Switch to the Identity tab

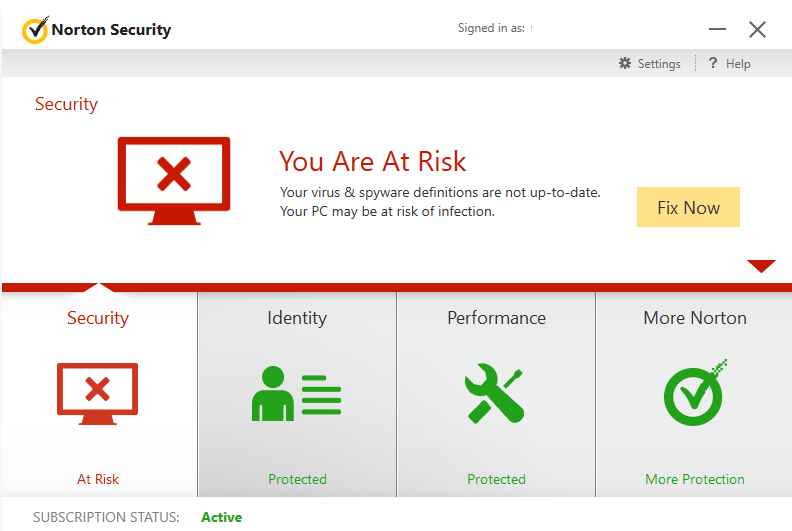(296, 318)
